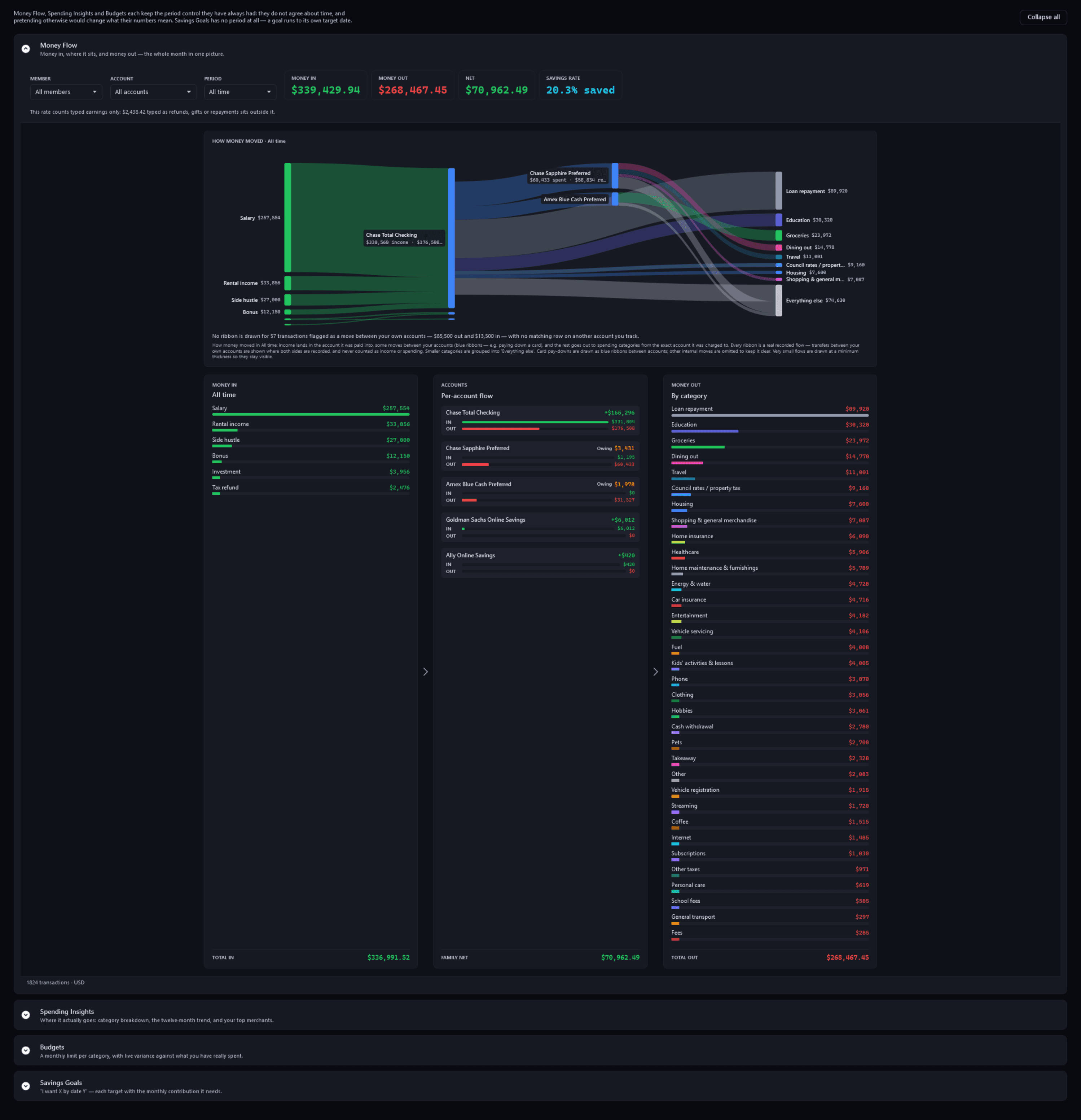This screenshot has width=1081, height=1120.
Task: Click the Rental income row in Money In
Action: point(311,426)
